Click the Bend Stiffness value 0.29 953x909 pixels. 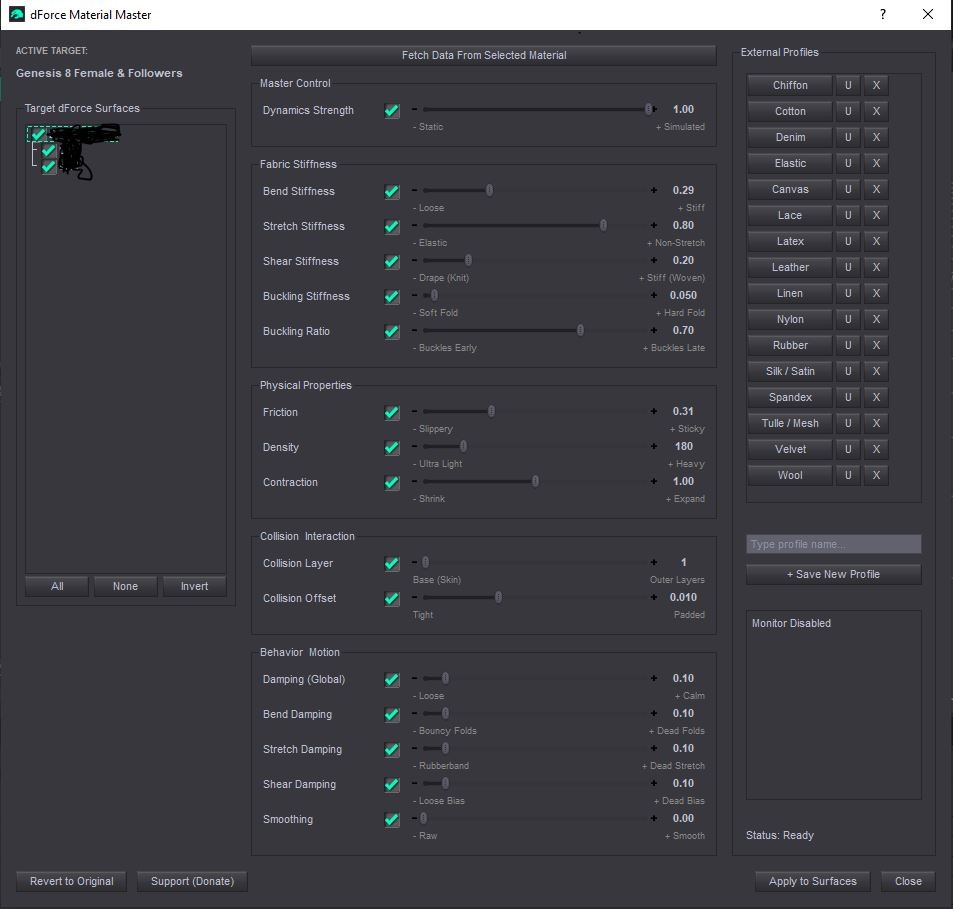click(683, 190)
